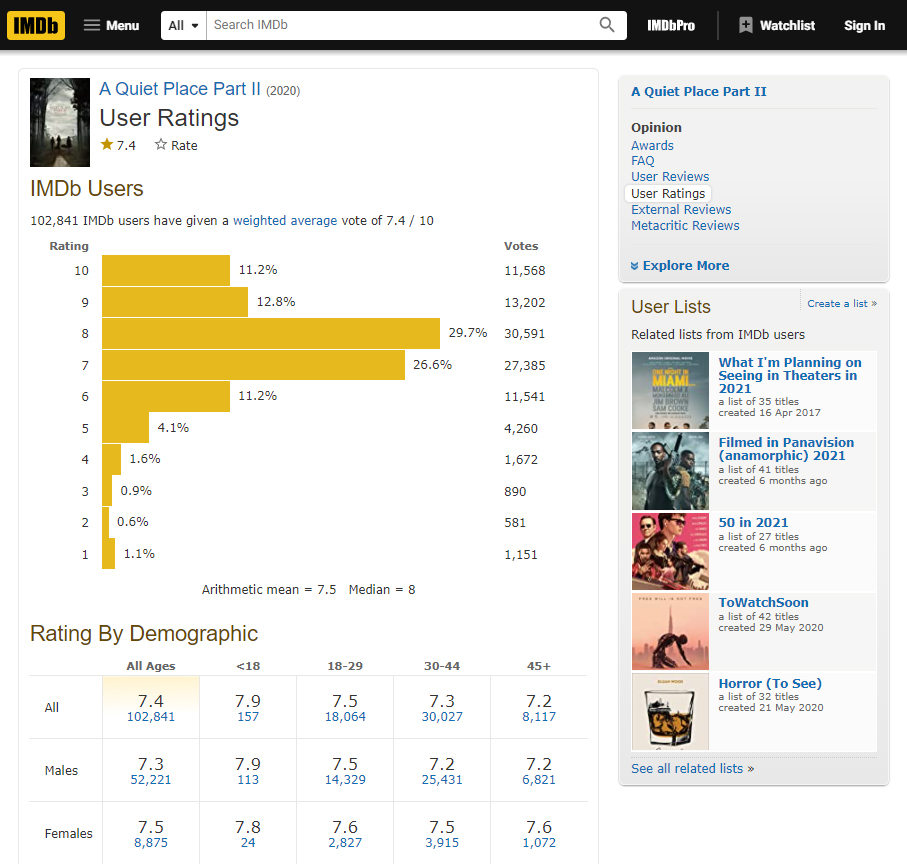Viewport: 907px width, 864px height.
Task: Go to Awards in Opinion menu
Action: click(652, 145)
